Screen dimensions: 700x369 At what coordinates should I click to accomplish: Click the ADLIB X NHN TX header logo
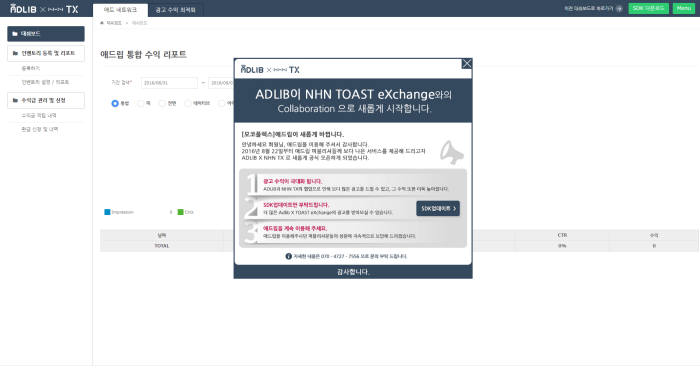[x=44, y=8]
